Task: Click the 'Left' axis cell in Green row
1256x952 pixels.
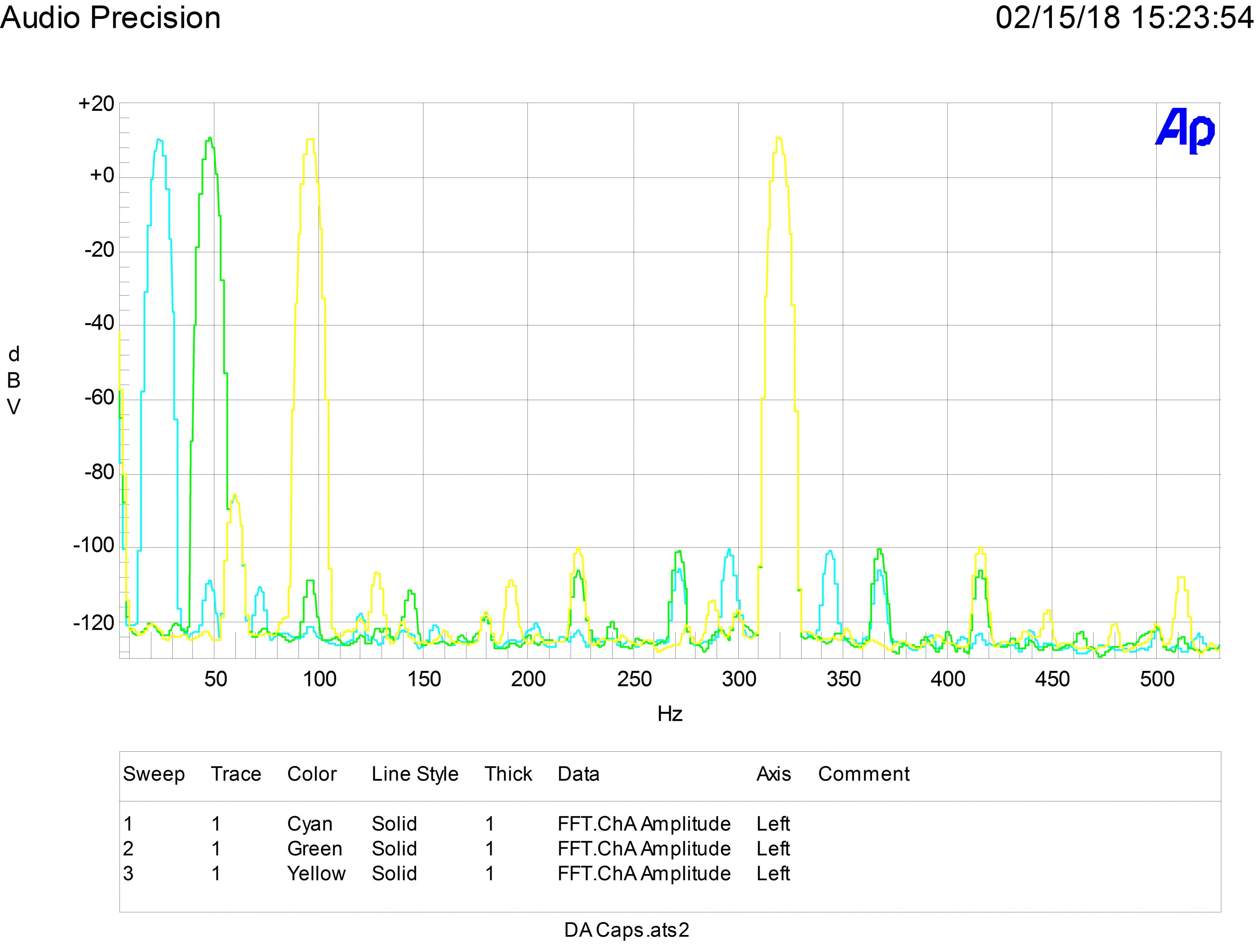Action: (x=773, y=849)
